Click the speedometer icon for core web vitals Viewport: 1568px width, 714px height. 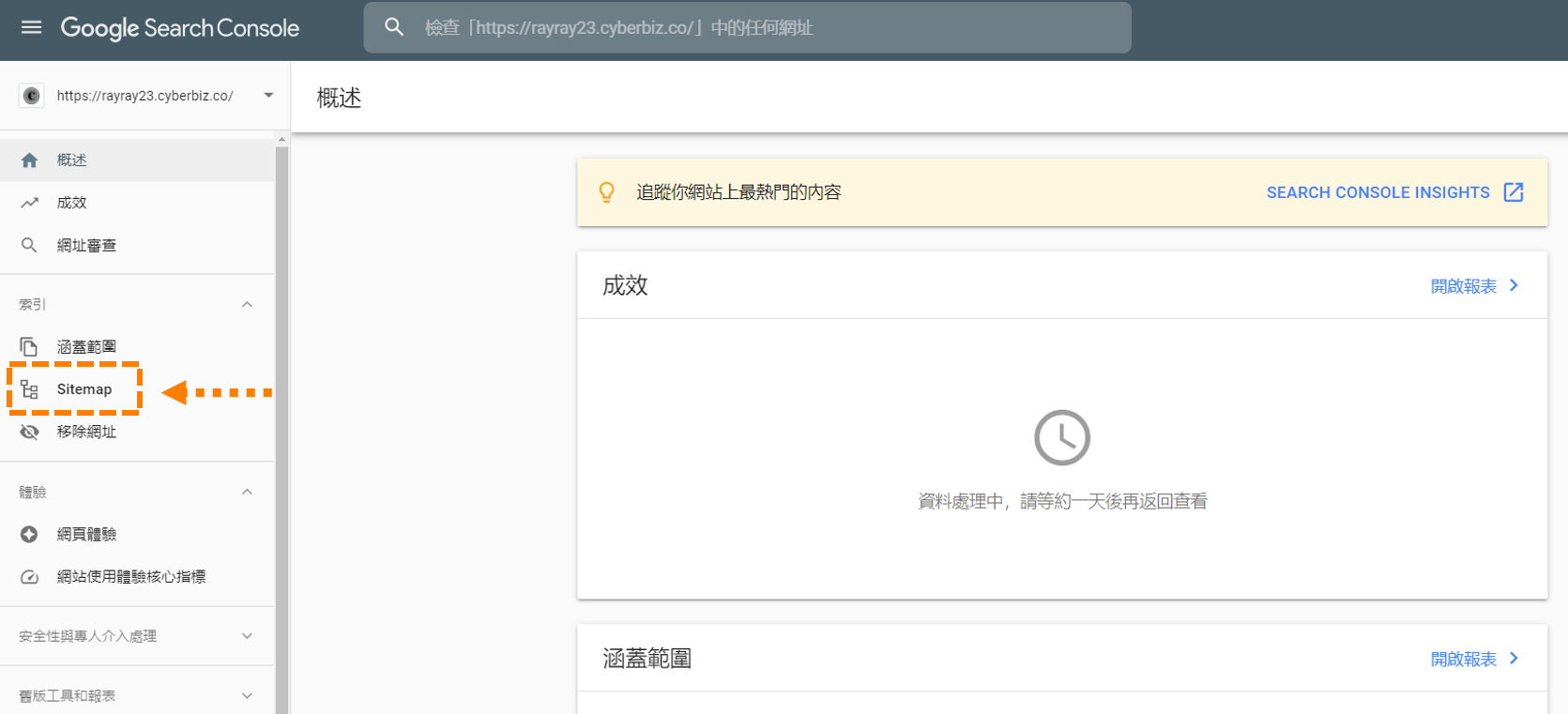click(x=29, y=577)
